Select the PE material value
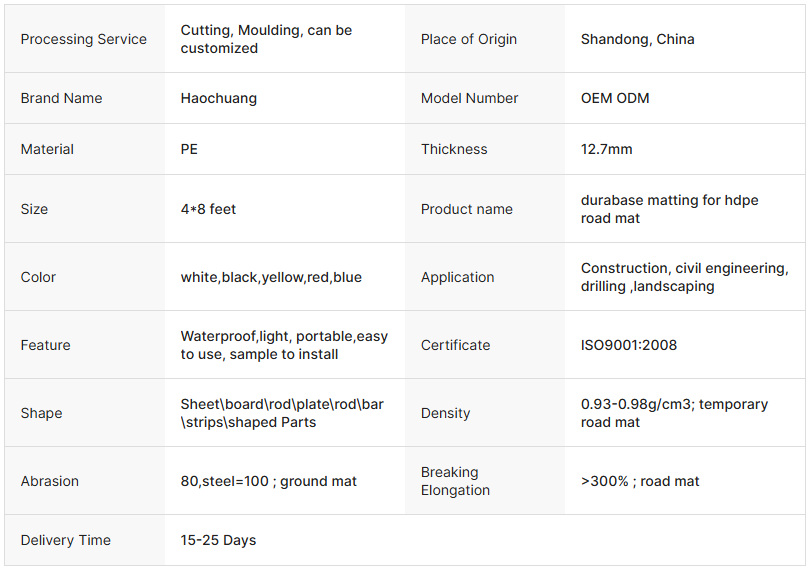The height and width of the screenshot is (571, 810). [x=190, y=149]
